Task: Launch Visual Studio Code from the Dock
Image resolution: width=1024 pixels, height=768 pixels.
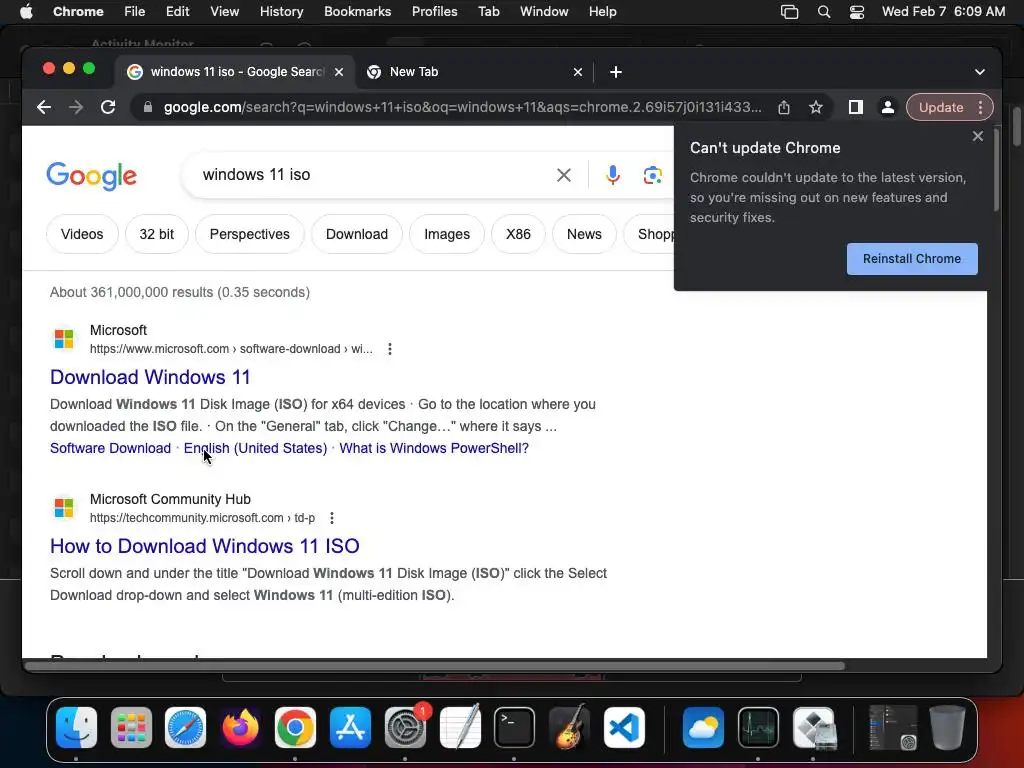Action: tap(624, 727)
